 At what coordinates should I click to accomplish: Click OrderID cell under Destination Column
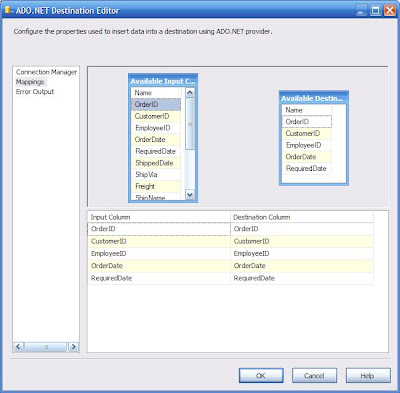click(x=302, y=229)
